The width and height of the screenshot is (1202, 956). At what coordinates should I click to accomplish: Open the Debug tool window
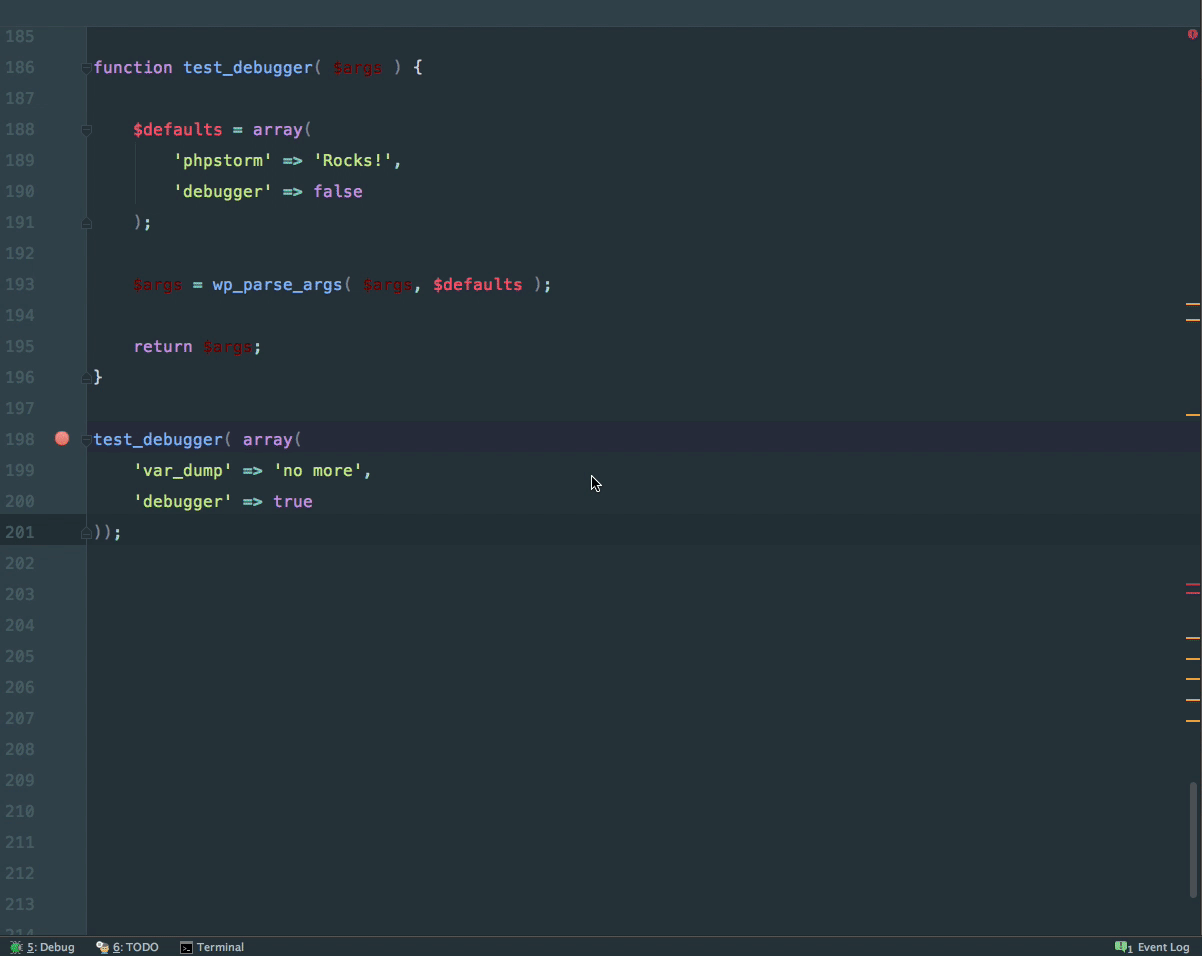click(x=42, y=947)
